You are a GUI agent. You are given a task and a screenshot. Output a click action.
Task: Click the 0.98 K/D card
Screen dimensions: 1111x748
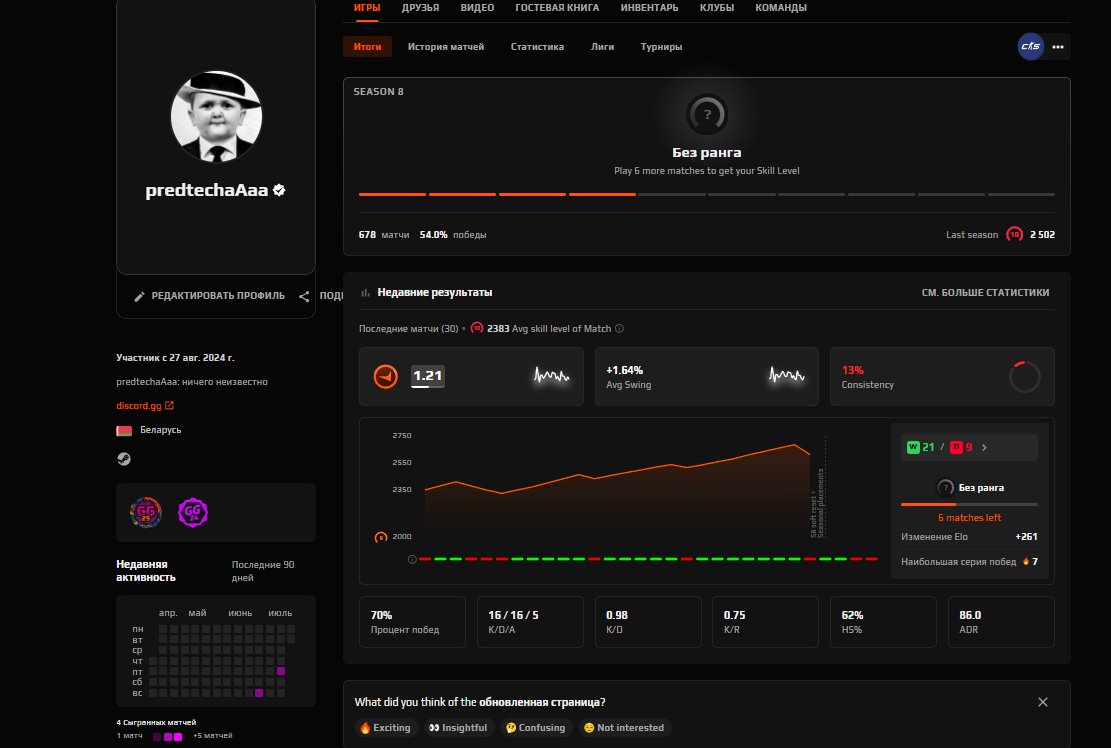point(648,622)
